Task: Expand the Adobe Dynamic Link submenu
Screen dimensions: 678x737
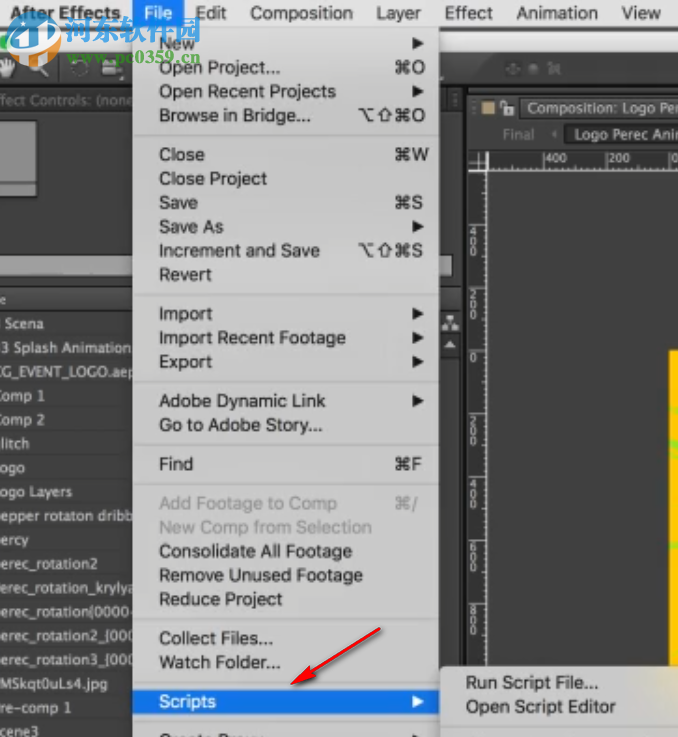Action: click(286, 401)
